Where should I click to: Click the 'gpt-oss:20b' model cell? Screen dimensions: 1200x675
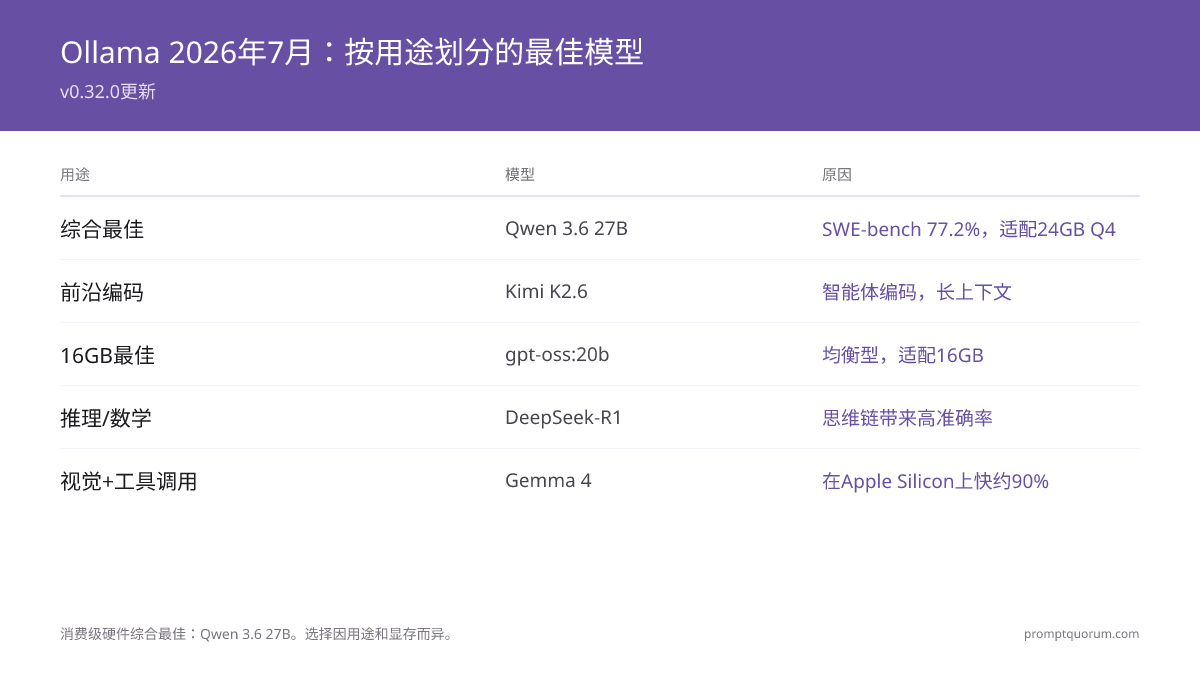pos(557,355)
